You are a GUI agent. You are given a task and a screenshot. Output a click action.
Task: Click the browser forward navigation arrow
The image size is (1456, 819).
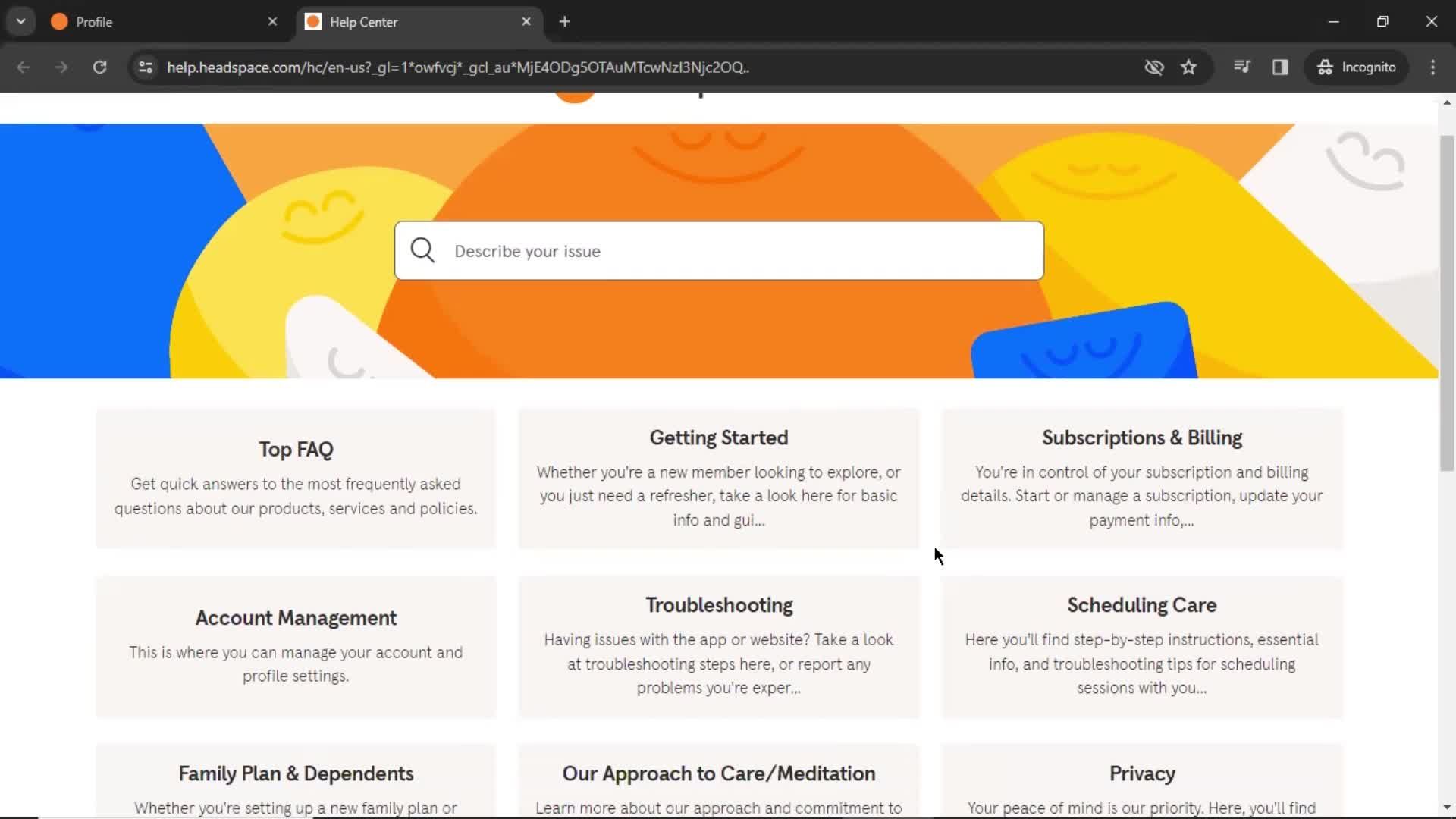(59, 67)
